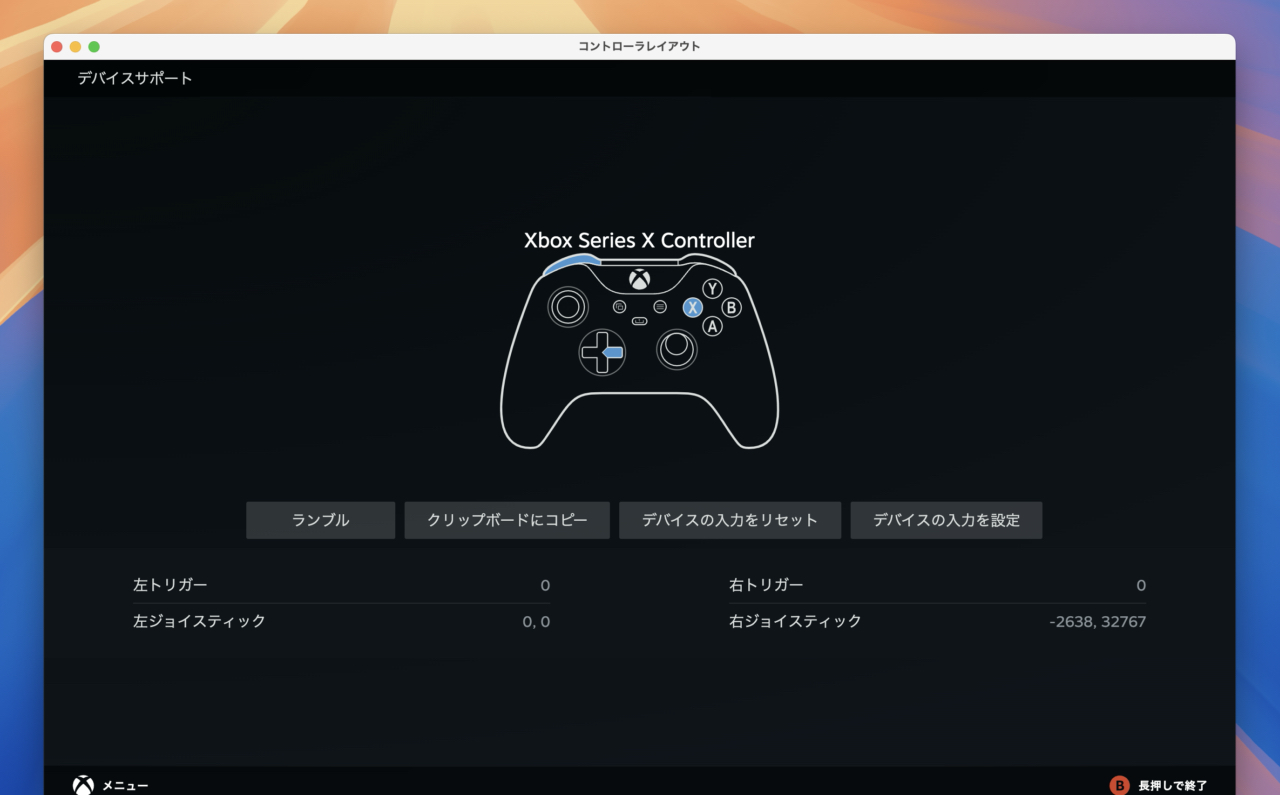Click the 左トリガー value 0
Image resolution: width=1280 pixels, height=795 pixels.
545,585
